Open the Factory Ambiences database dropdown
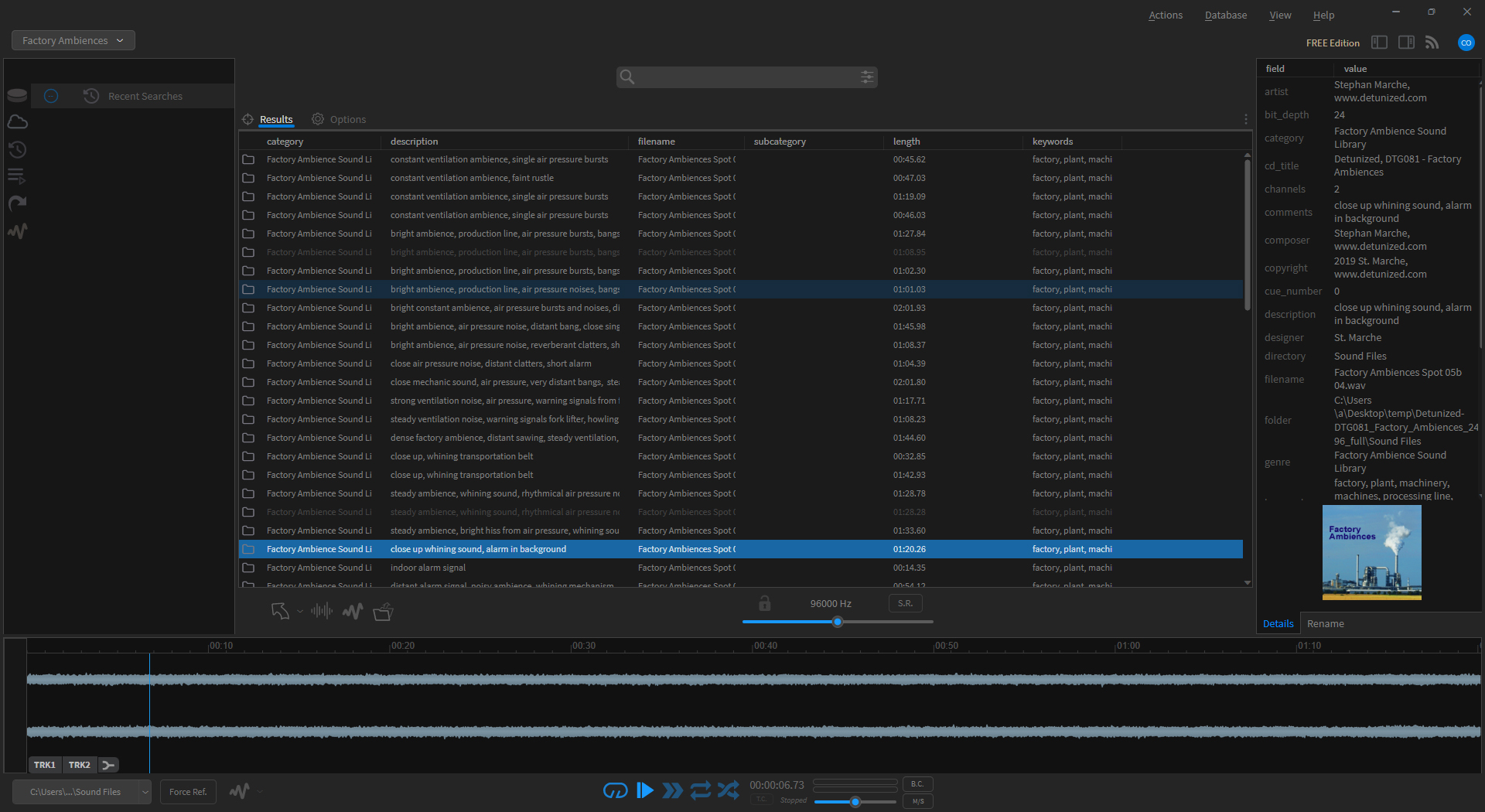 tap(73, 40)
